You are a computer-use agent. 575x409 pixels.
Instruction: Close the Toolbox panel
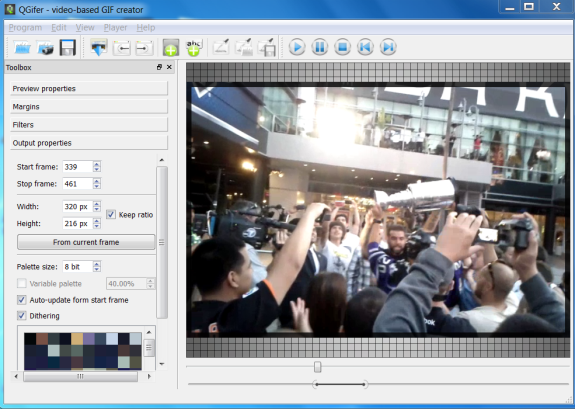click(x=169, y=67)
